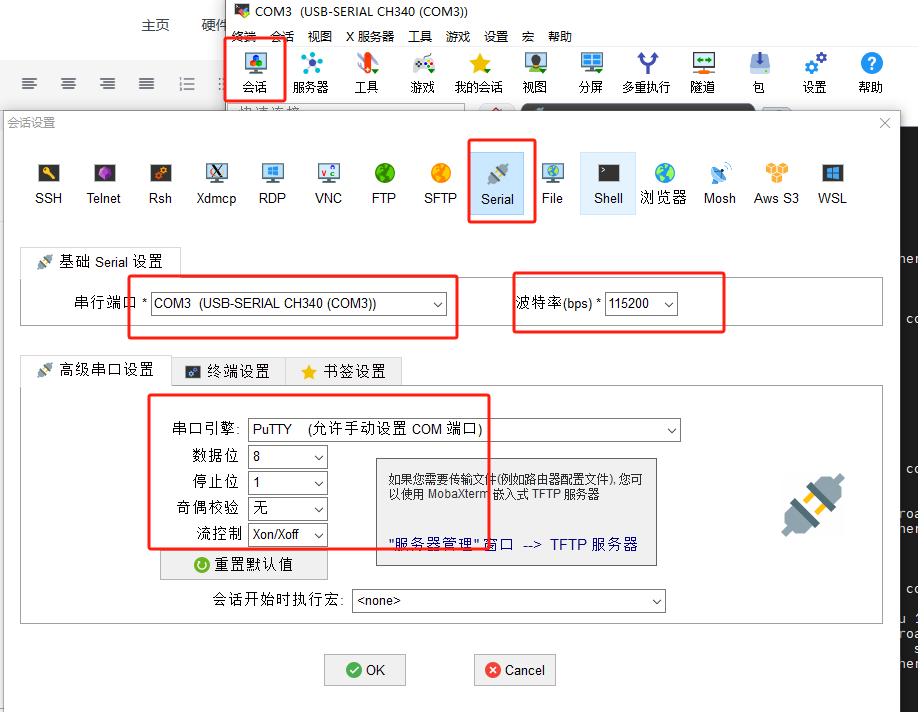The height and width of the screenshot is (712, 918).
Task: Click align right icon in background editor
Action: point(107,84)
